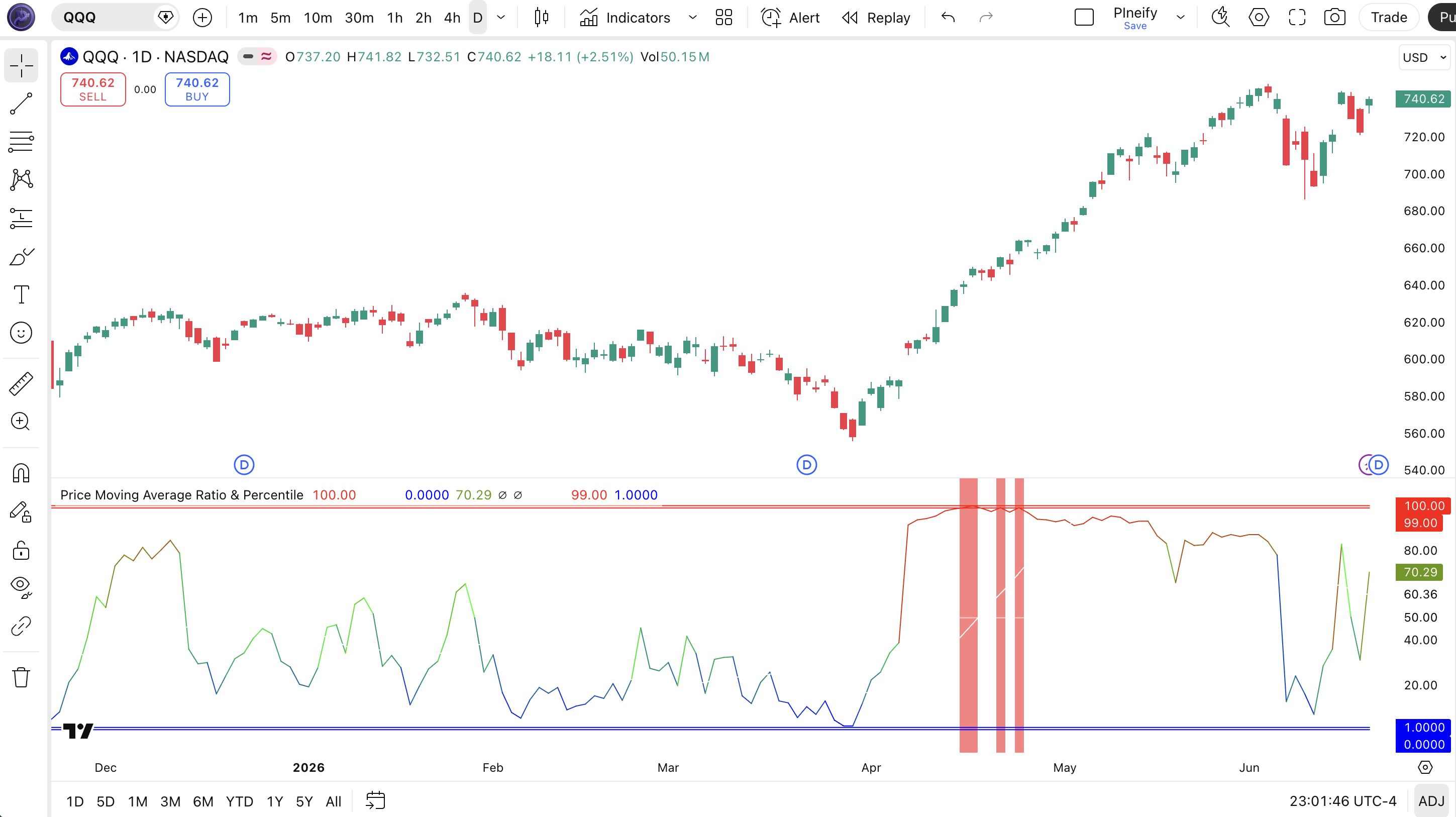Start bar Replay mode

pyautogui.click(x=876, y=18)
